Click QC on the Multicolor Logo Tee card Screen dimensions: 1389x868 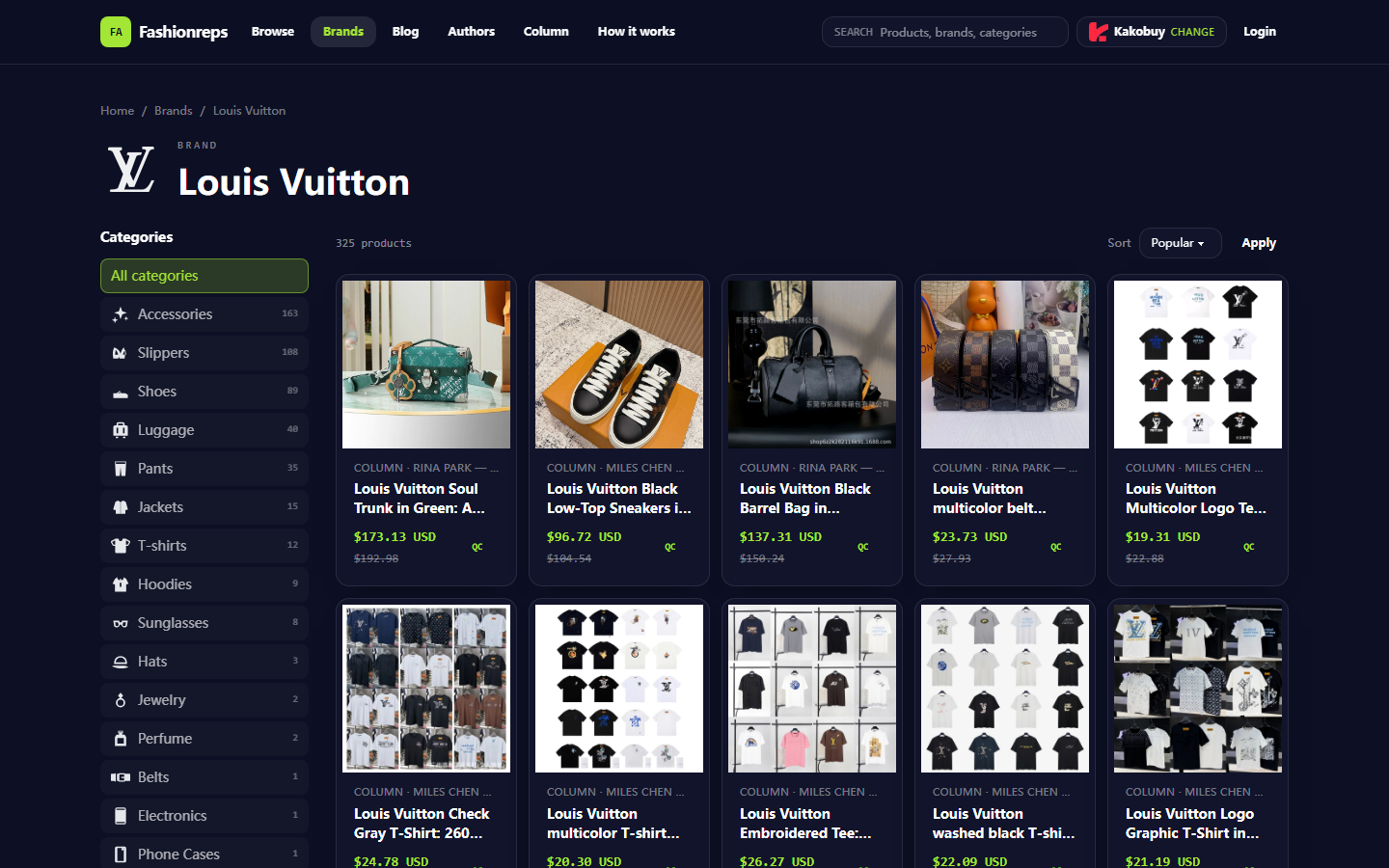1249,547
